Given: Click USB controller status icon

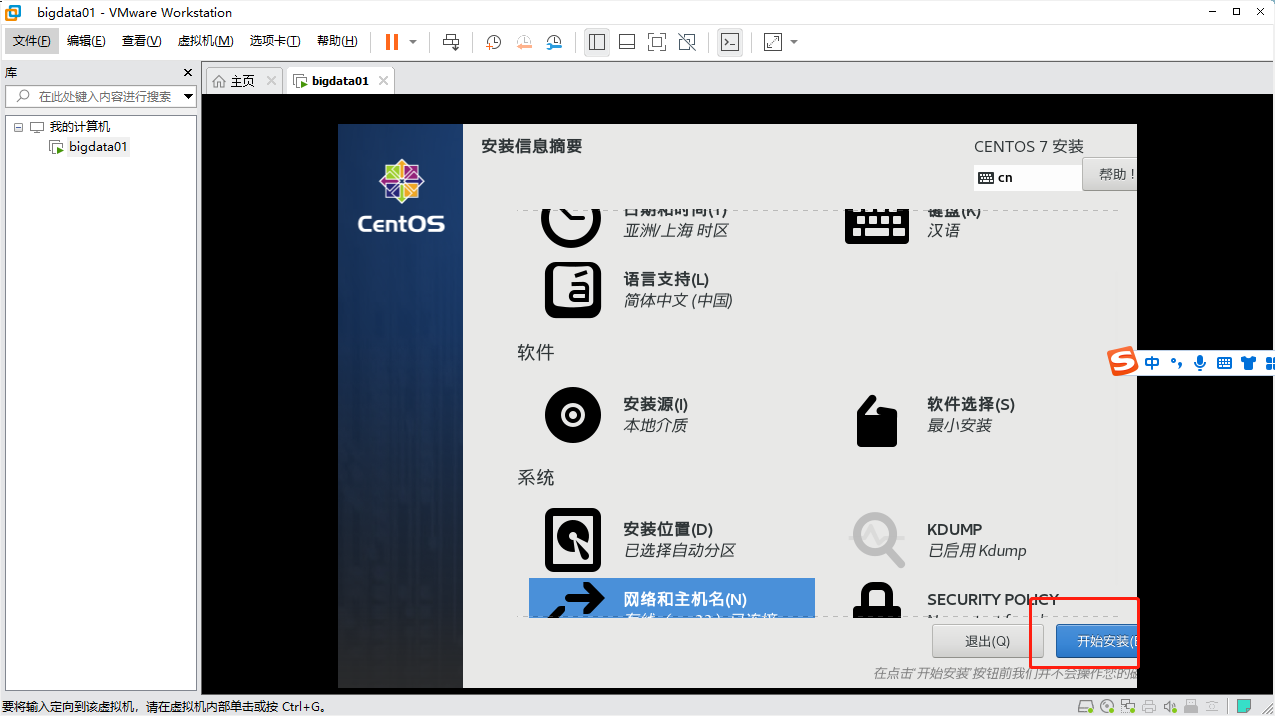Looking at the screenshot, I should coord(1191,706).
